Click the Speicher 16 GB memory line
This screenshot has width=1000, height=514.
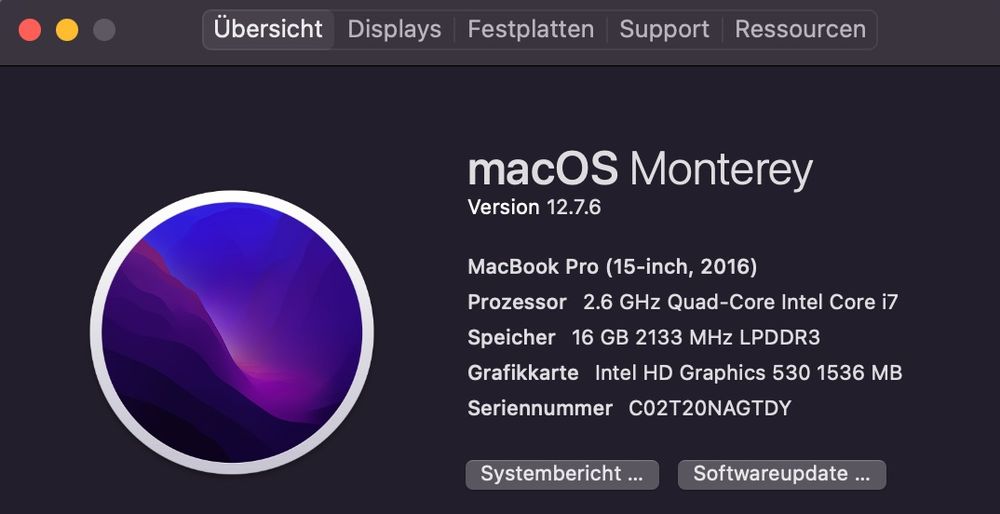click(643, 337)
